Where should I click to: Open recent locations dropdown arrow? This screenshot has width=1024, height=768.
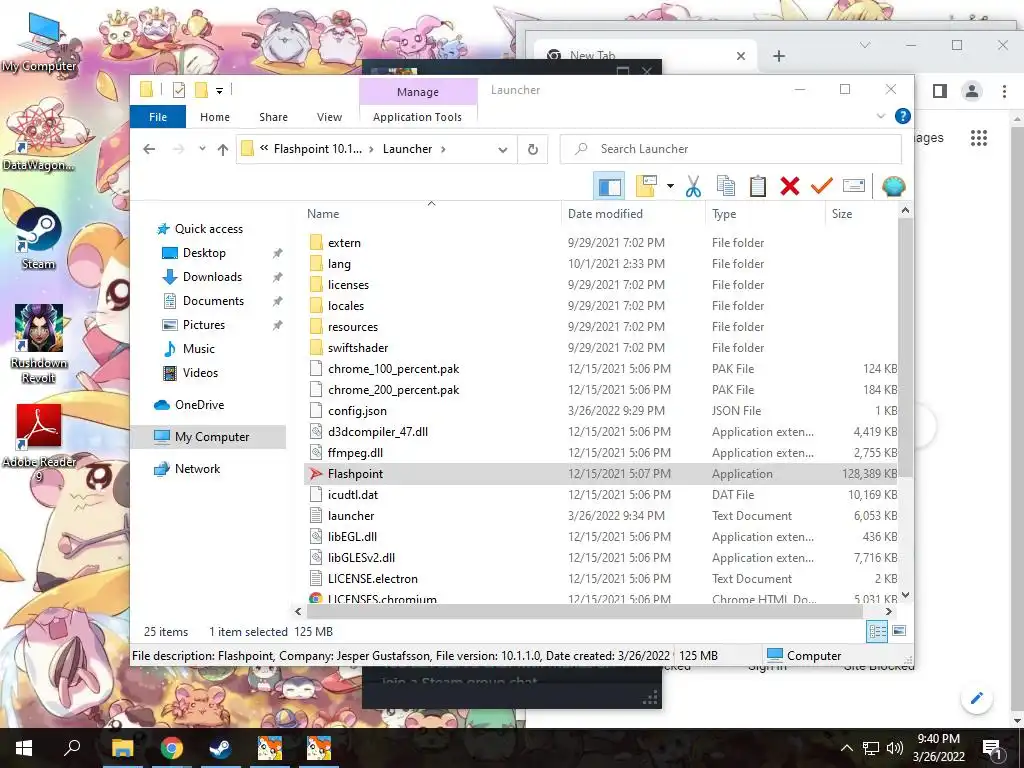(202, 149)
